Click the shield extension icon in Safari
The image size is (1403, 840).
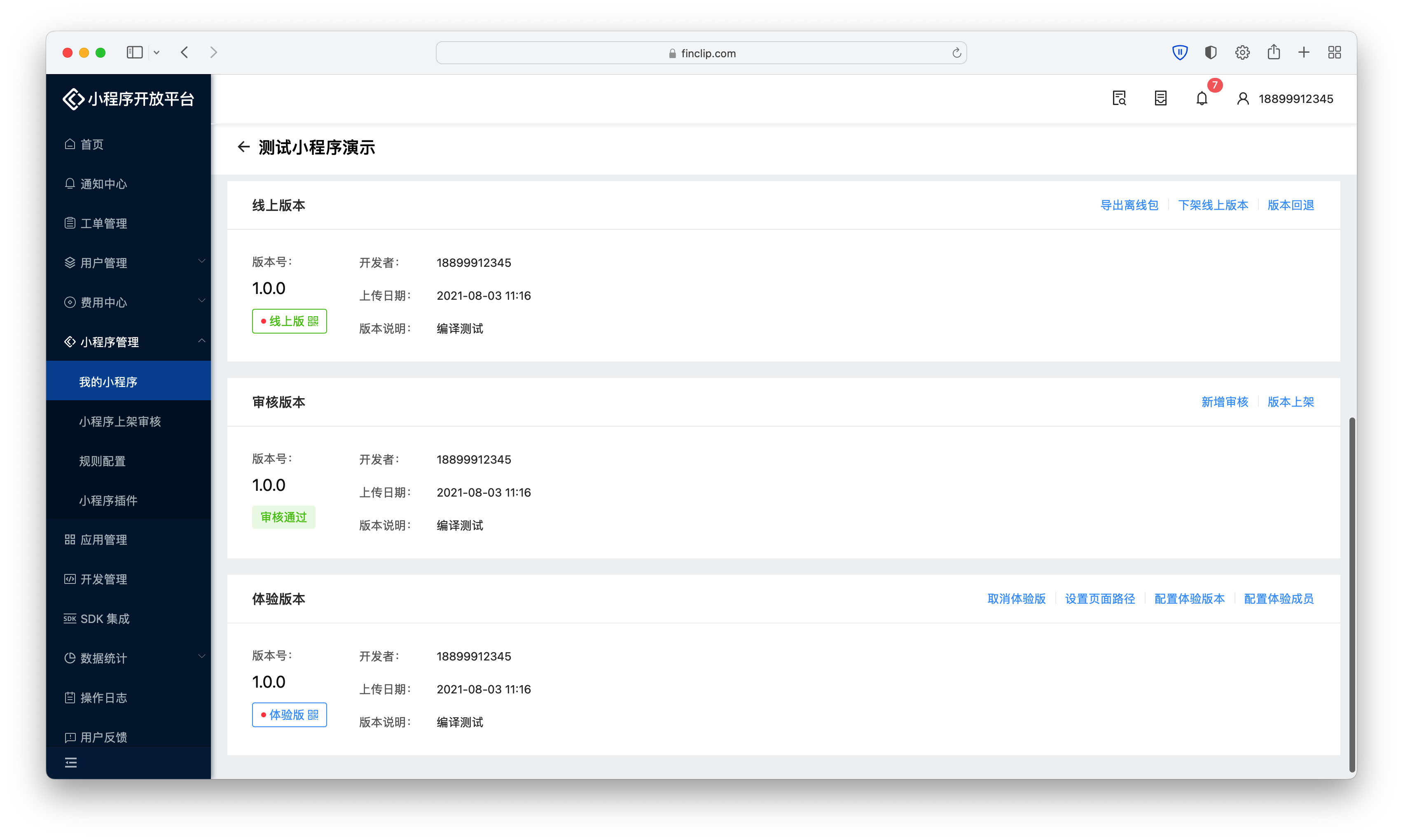coord(1179,53)
